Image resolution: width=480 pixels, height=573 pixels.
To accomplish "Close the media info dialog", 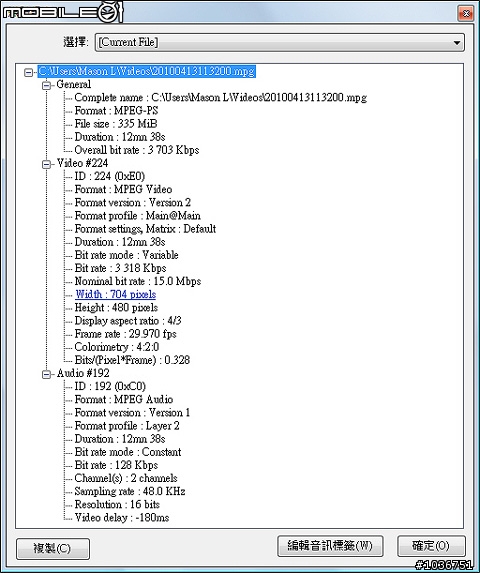I will tap(466, 14).
